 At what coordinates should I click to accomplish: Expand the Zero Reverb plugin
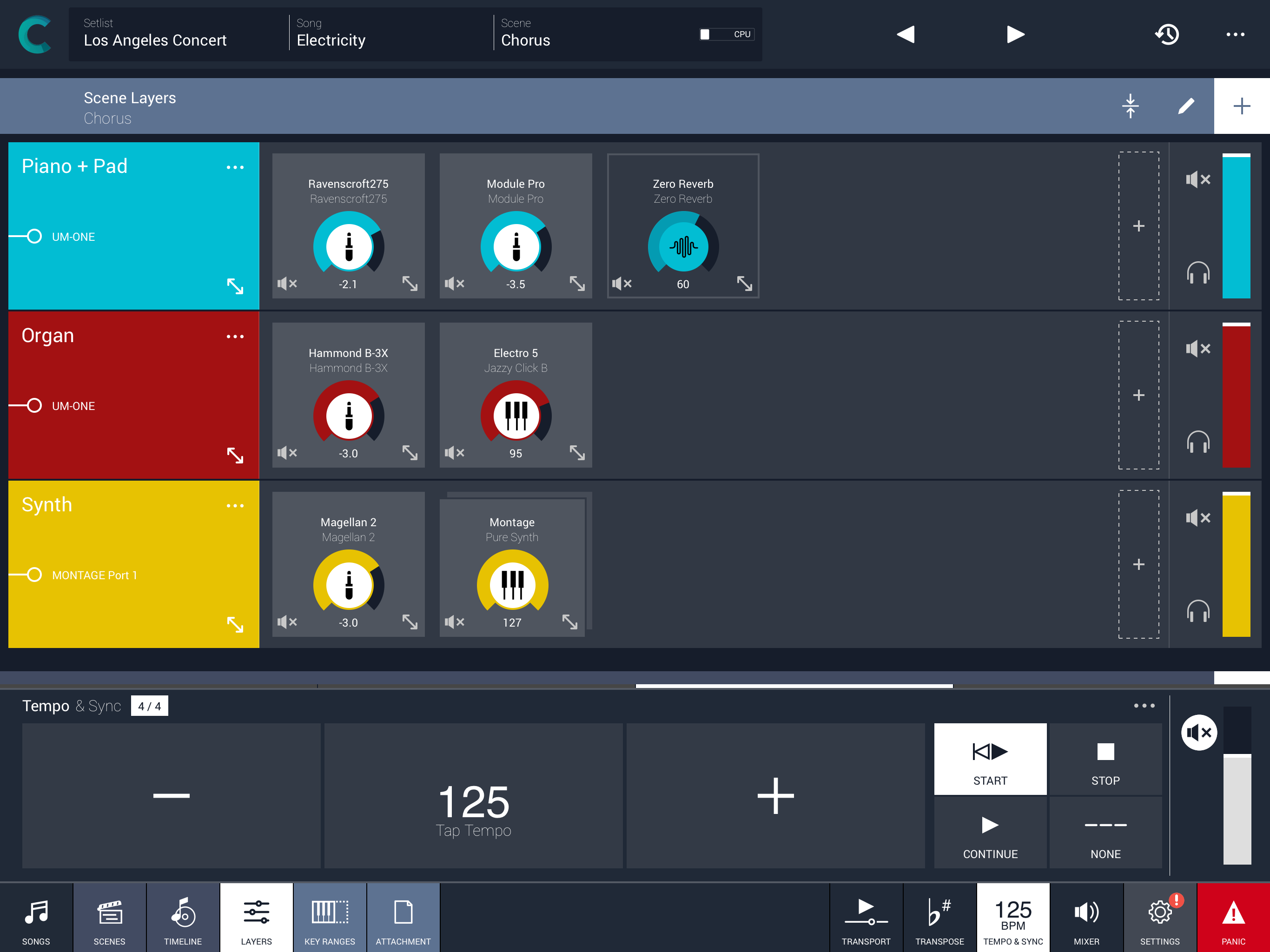[744, 284]
